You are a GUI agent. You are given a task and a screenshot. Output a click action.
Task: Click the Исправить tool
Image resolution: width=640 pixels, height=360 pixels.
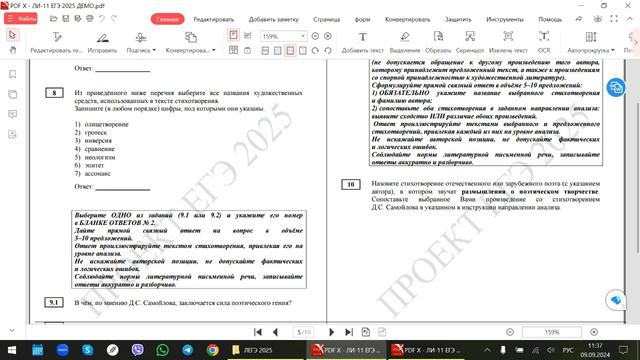click(x=102, y=42)
